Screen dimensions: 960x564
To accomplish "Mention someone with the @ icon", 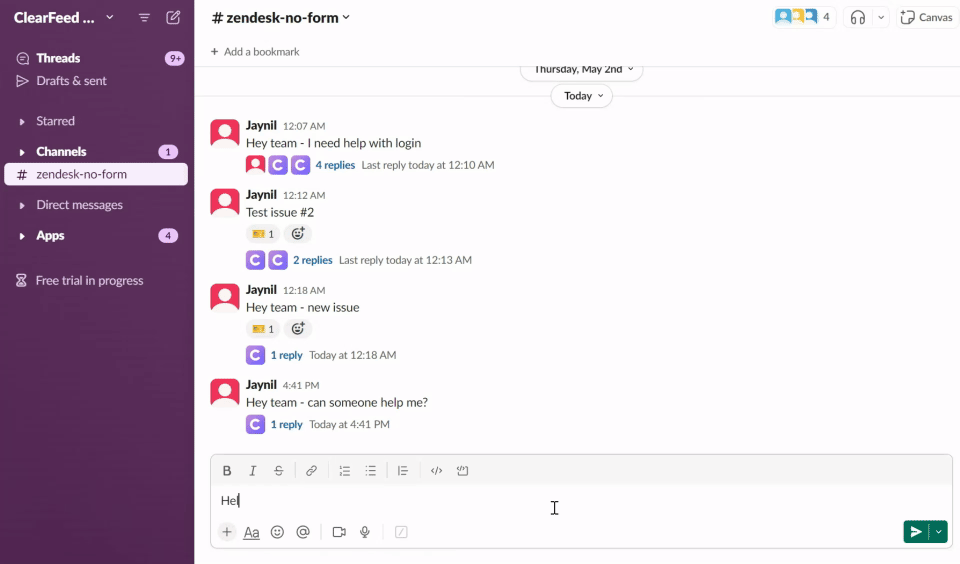I will 303,532.
